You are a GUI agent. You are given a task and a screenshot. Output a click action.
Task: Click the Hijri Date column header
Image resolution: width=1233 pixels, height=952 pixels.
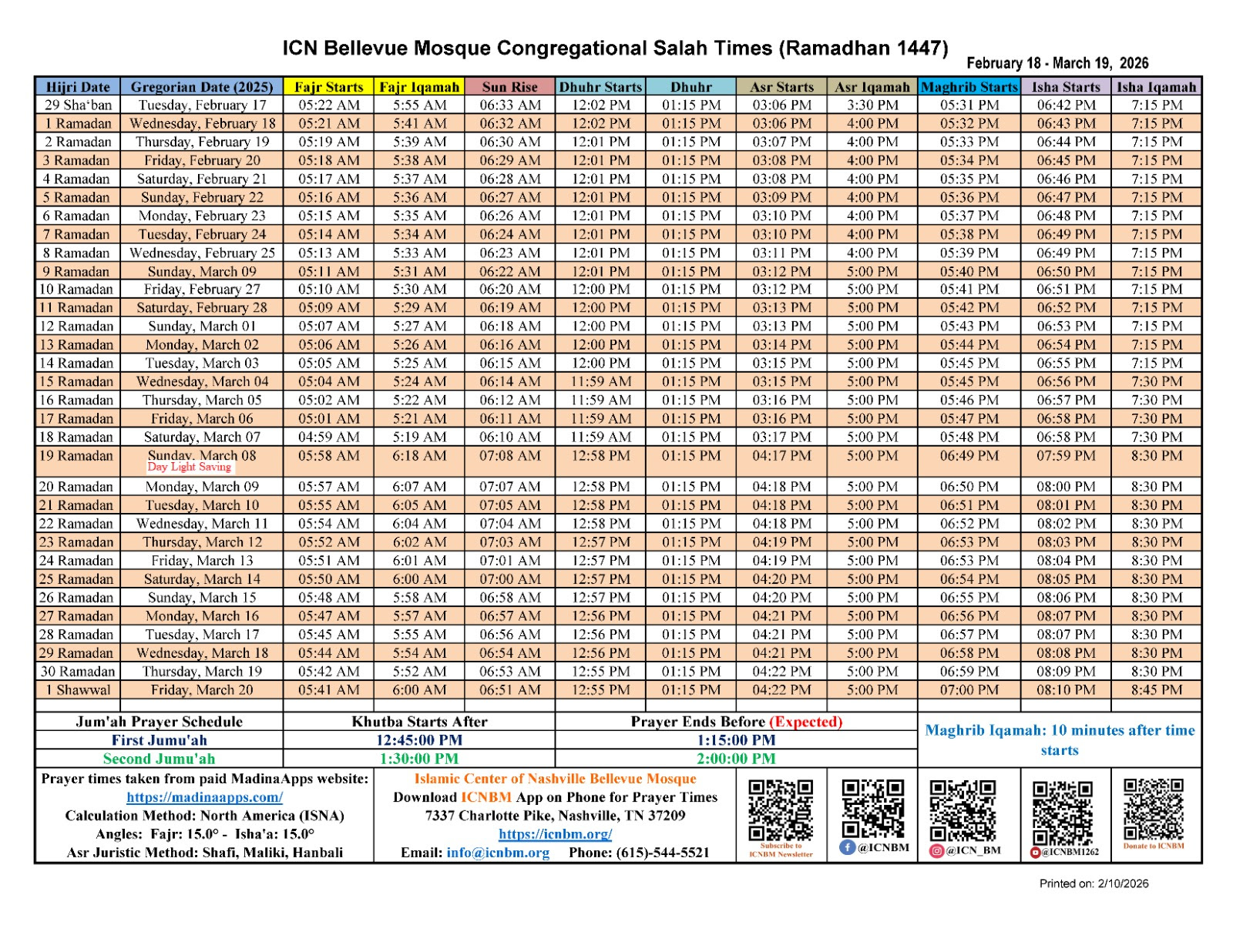pyautogui.click(x=78, y=87)
